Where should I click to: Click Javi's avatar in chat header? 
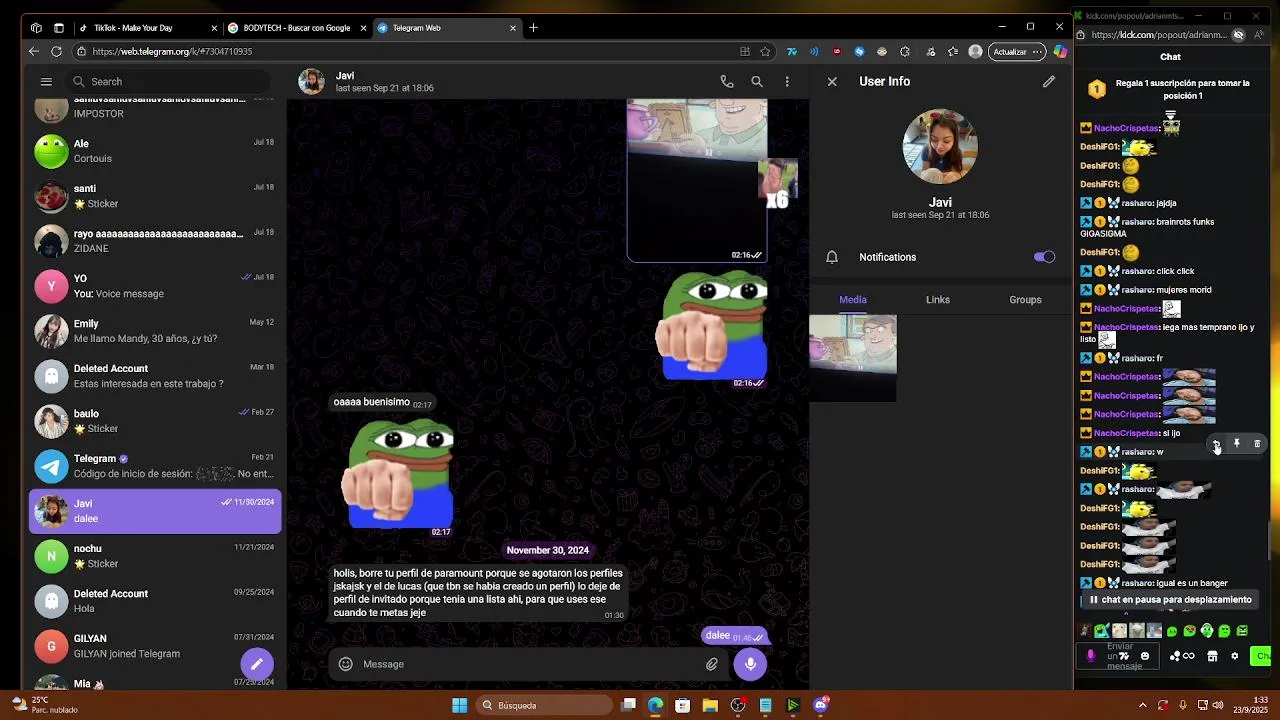pyautogui.click(x=312, y=82)
